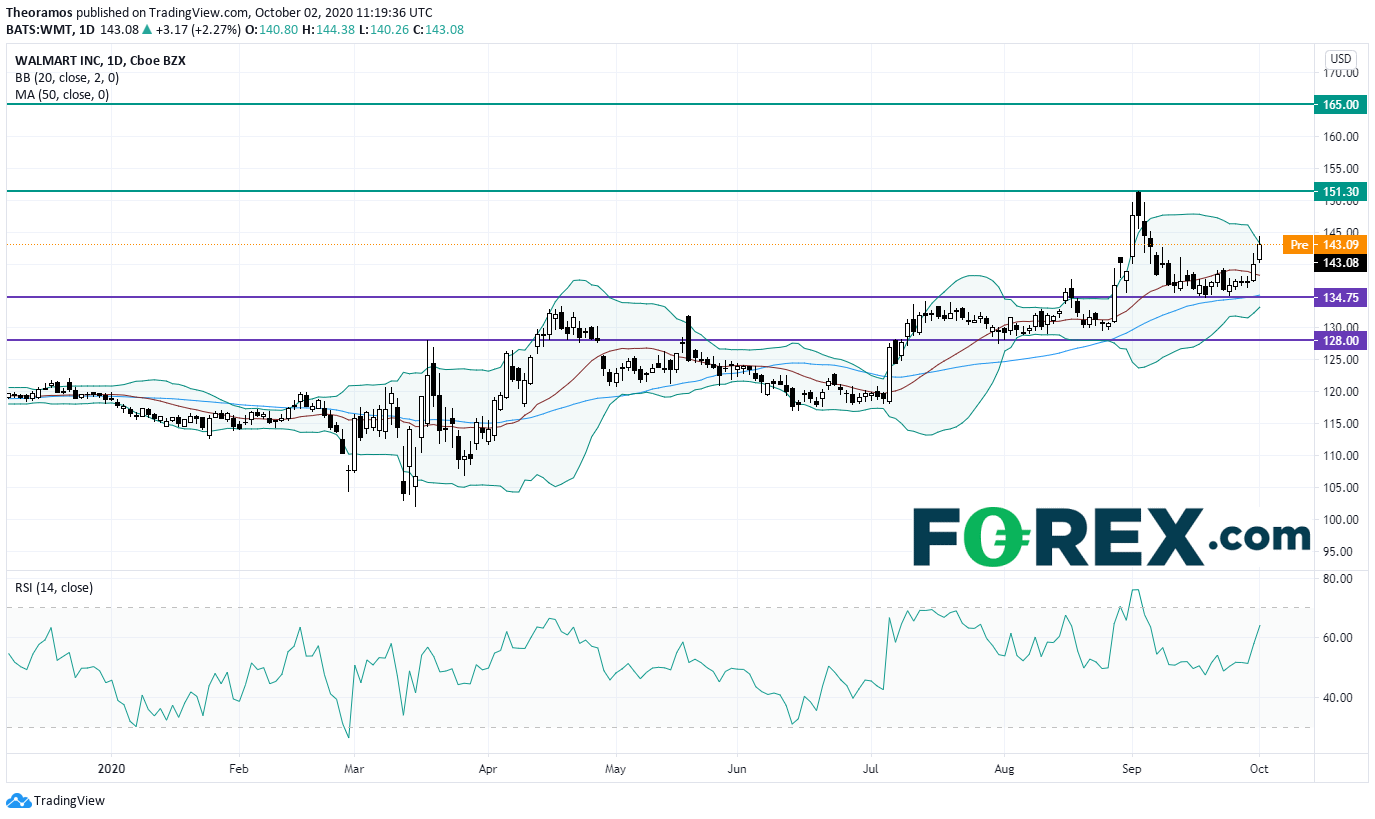Click the 125.00 price axis tick
1375x819 pixels.
1340,360
